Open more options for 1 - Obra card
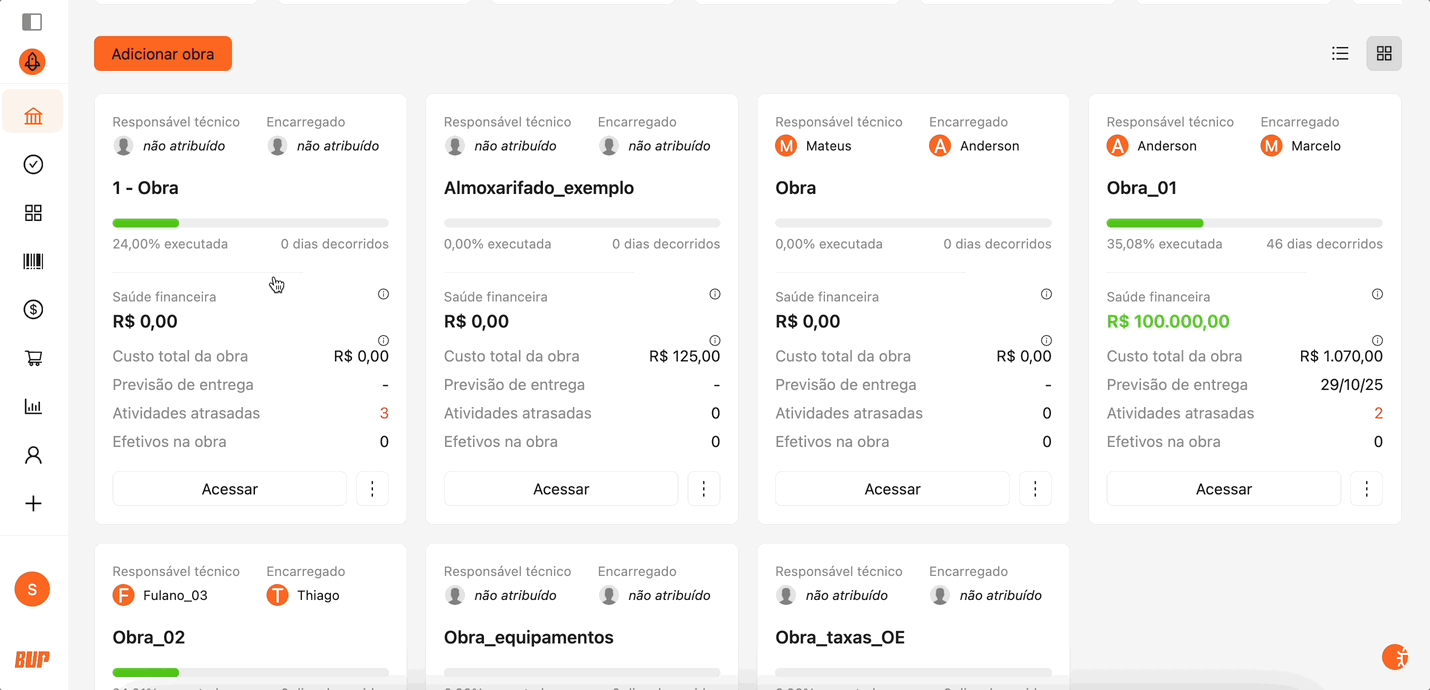 point(372,489)
